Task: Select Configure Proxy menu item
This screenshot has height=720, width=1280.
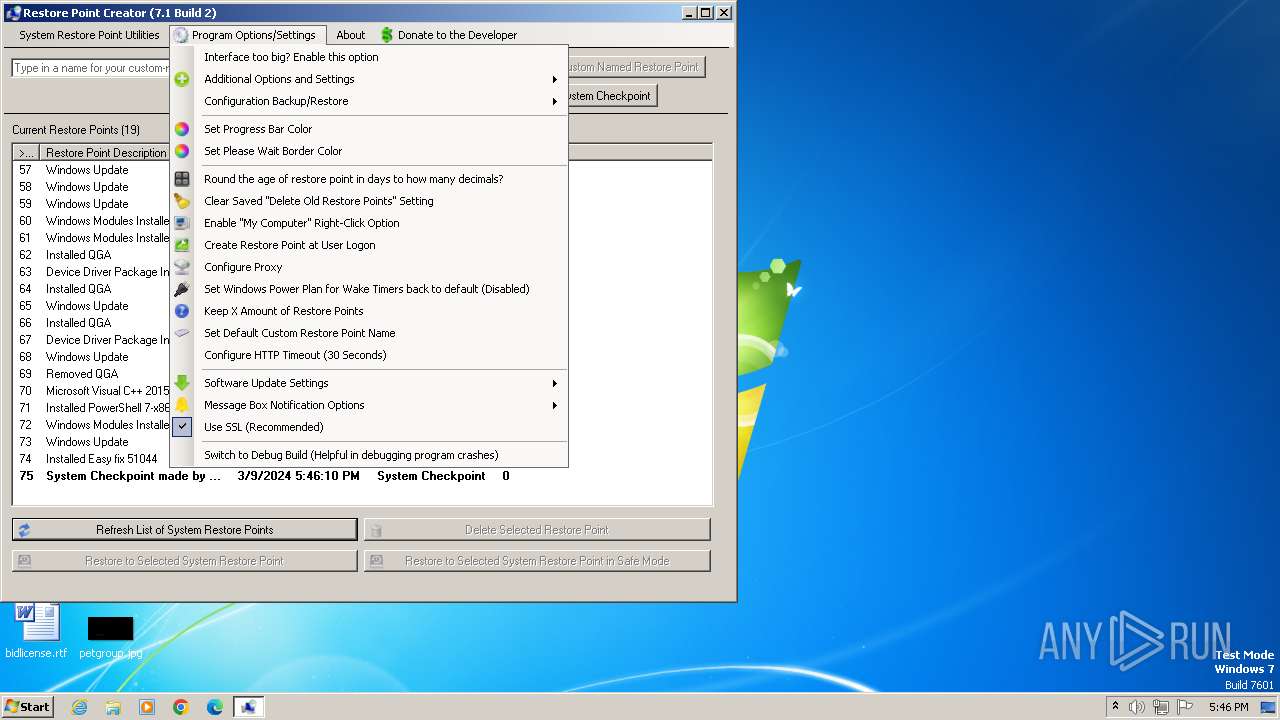Action: tap(369, 267)
